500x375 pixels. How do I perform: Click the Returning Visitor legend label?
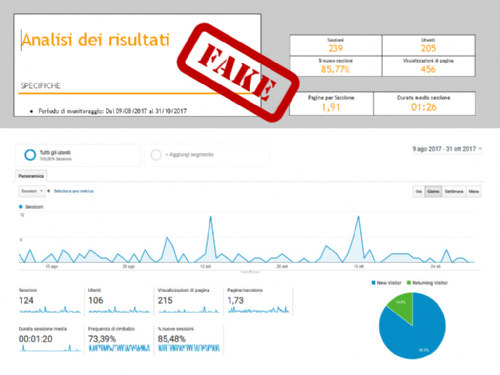click(x=430, y=283)
